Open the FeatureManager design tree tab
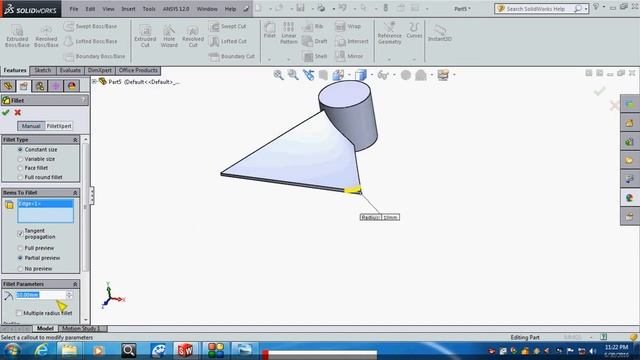This screenshot has height=360, width=640. [8, 86]
